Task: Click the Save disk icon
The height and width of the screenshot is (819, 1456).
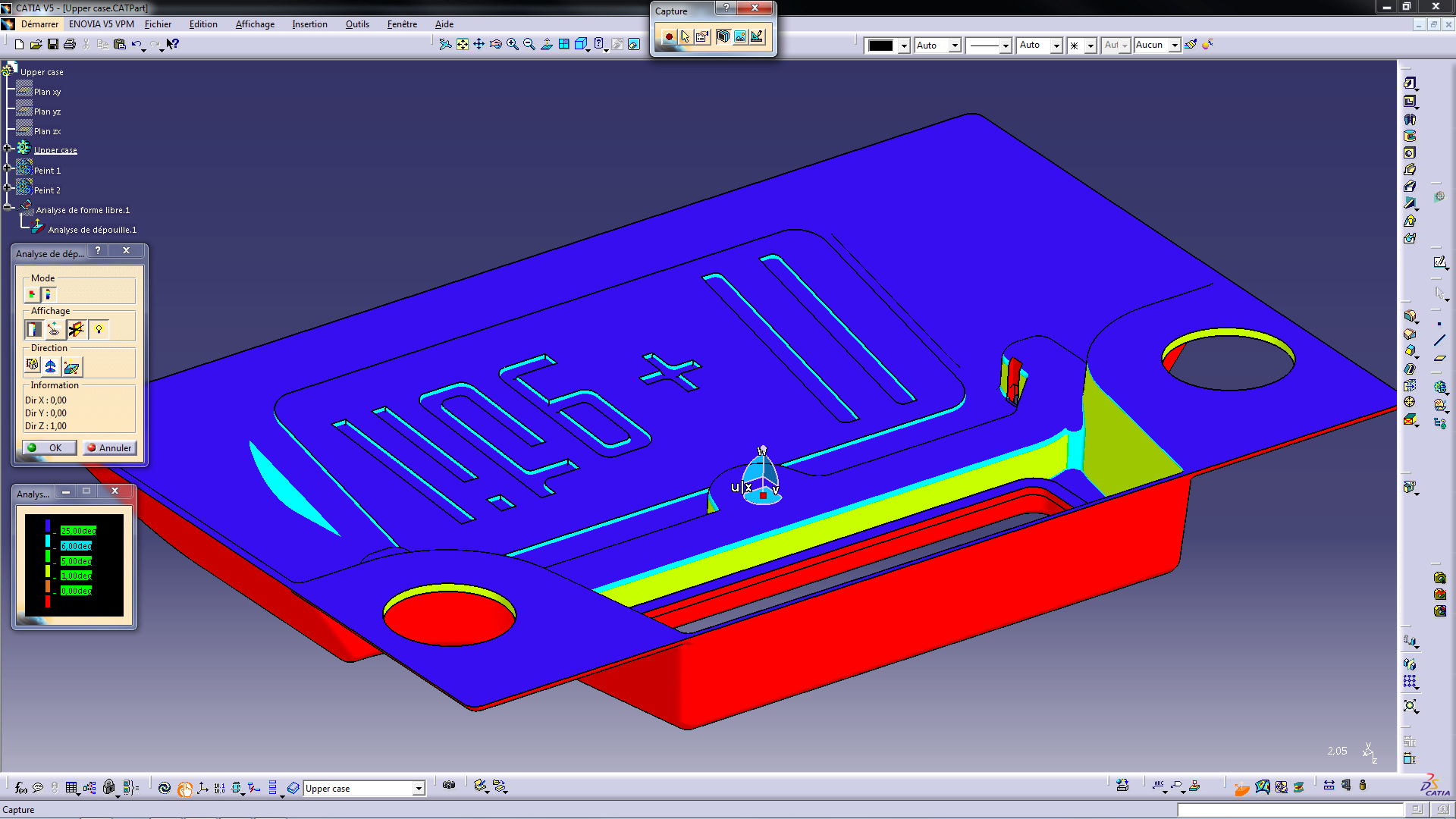Action: point(53,45)
